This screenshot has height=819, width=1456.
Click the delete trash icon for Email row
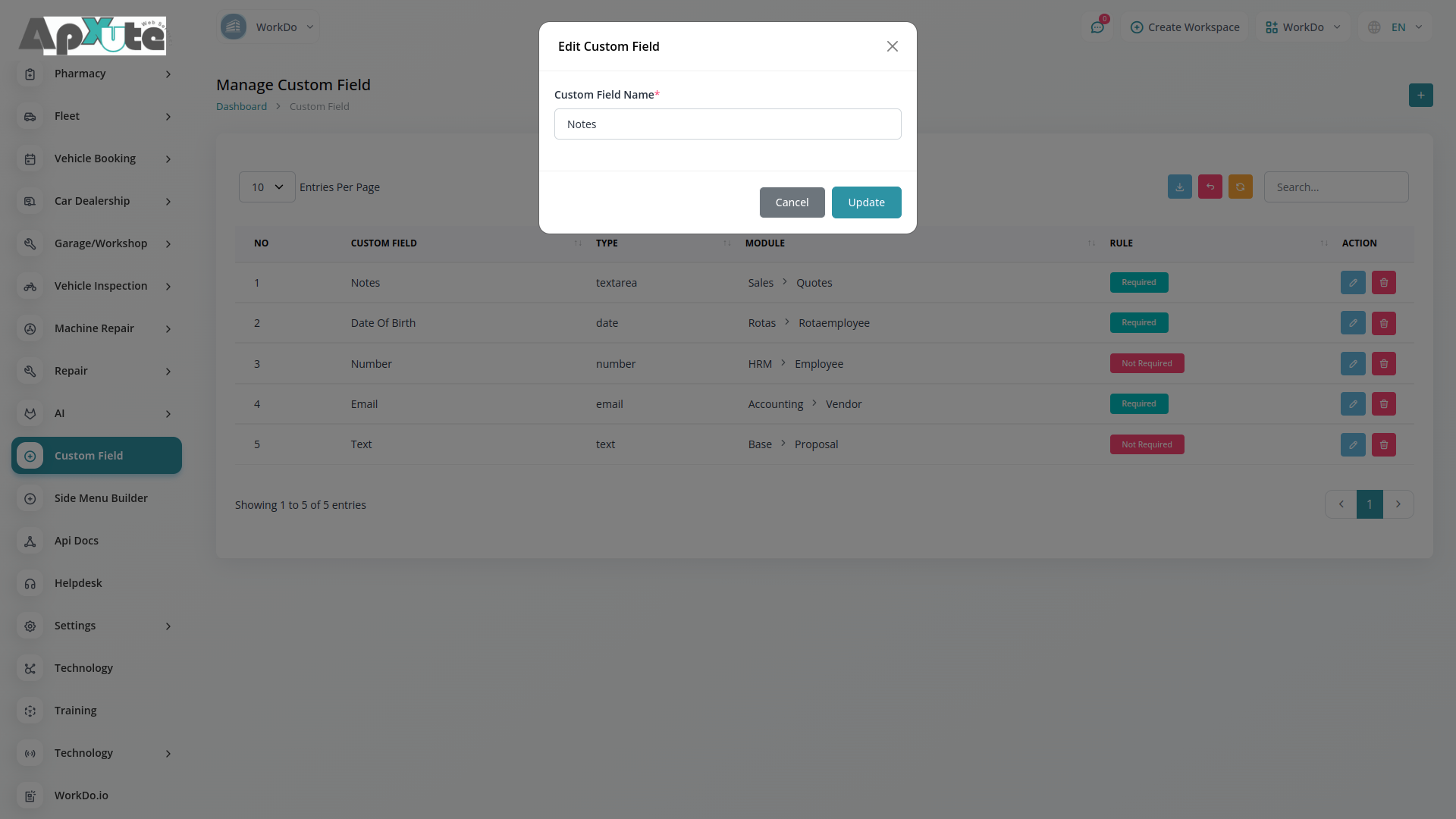(1383, 404)
